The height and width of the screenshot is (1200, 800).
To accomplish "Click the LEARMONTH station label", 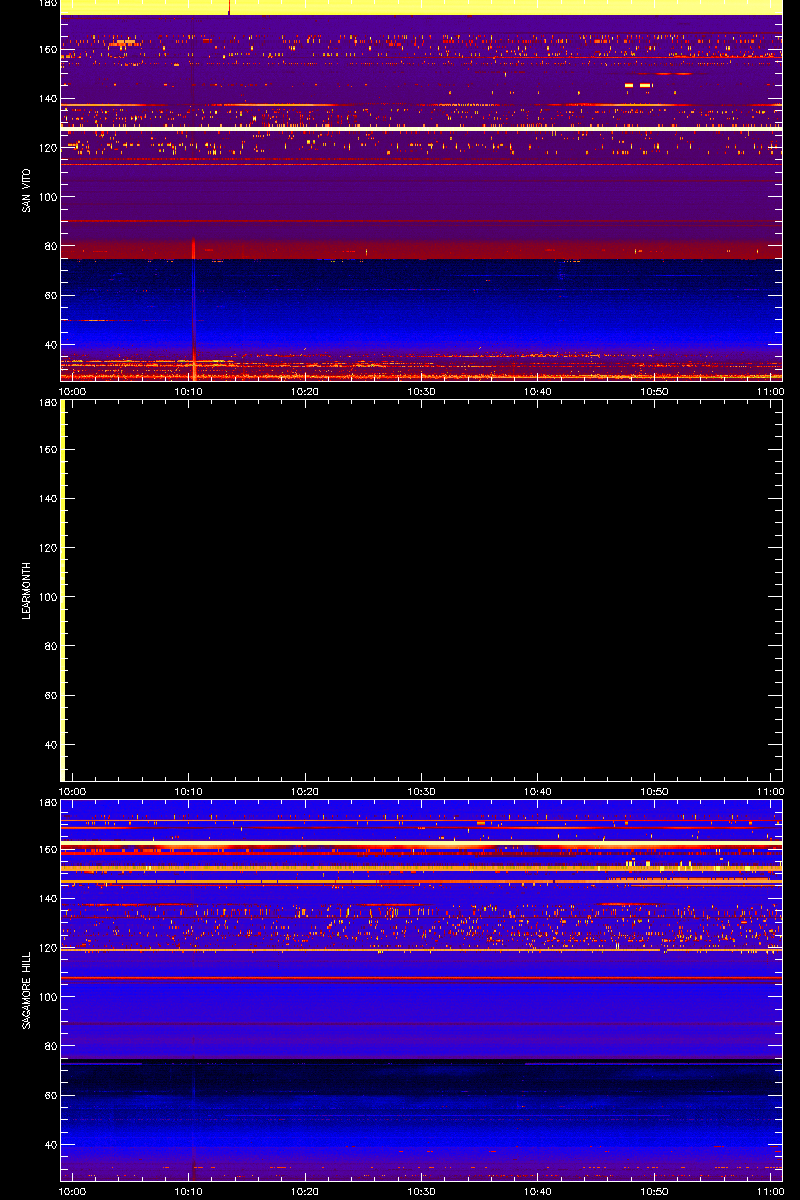I will point(25,590).
